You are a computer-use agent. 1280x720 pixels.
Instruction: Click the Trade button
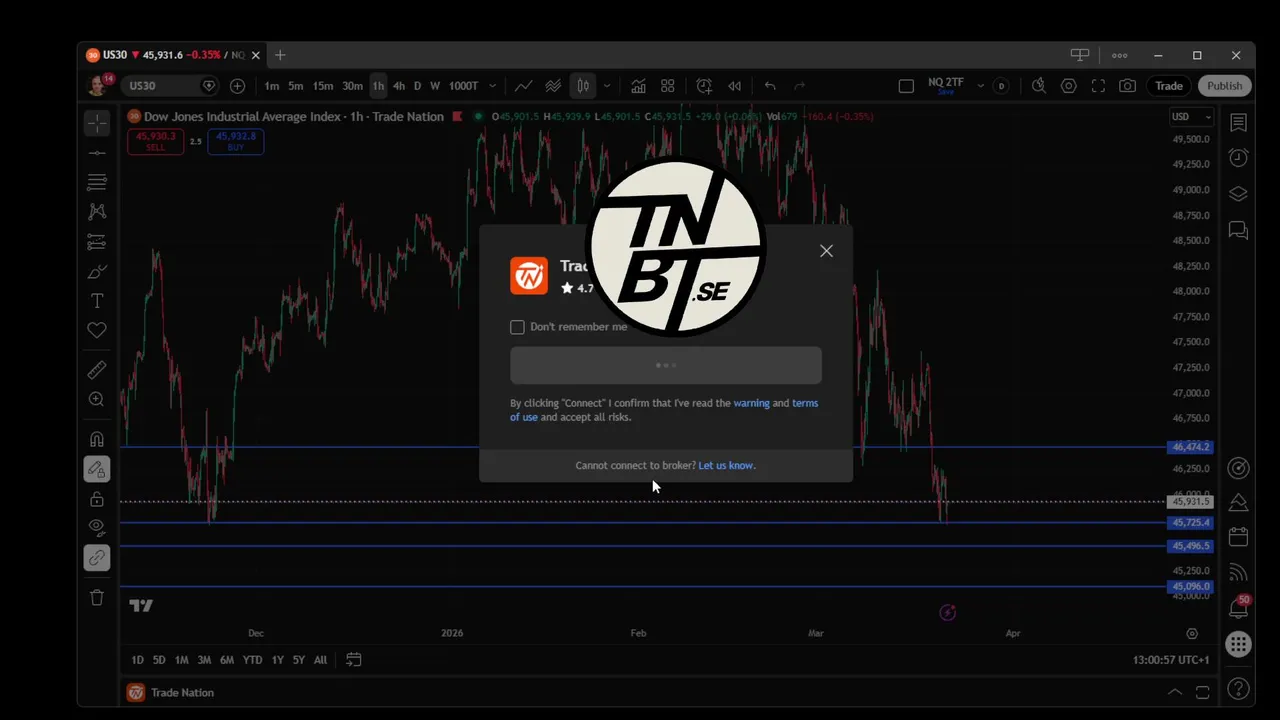coord(1169,86)
